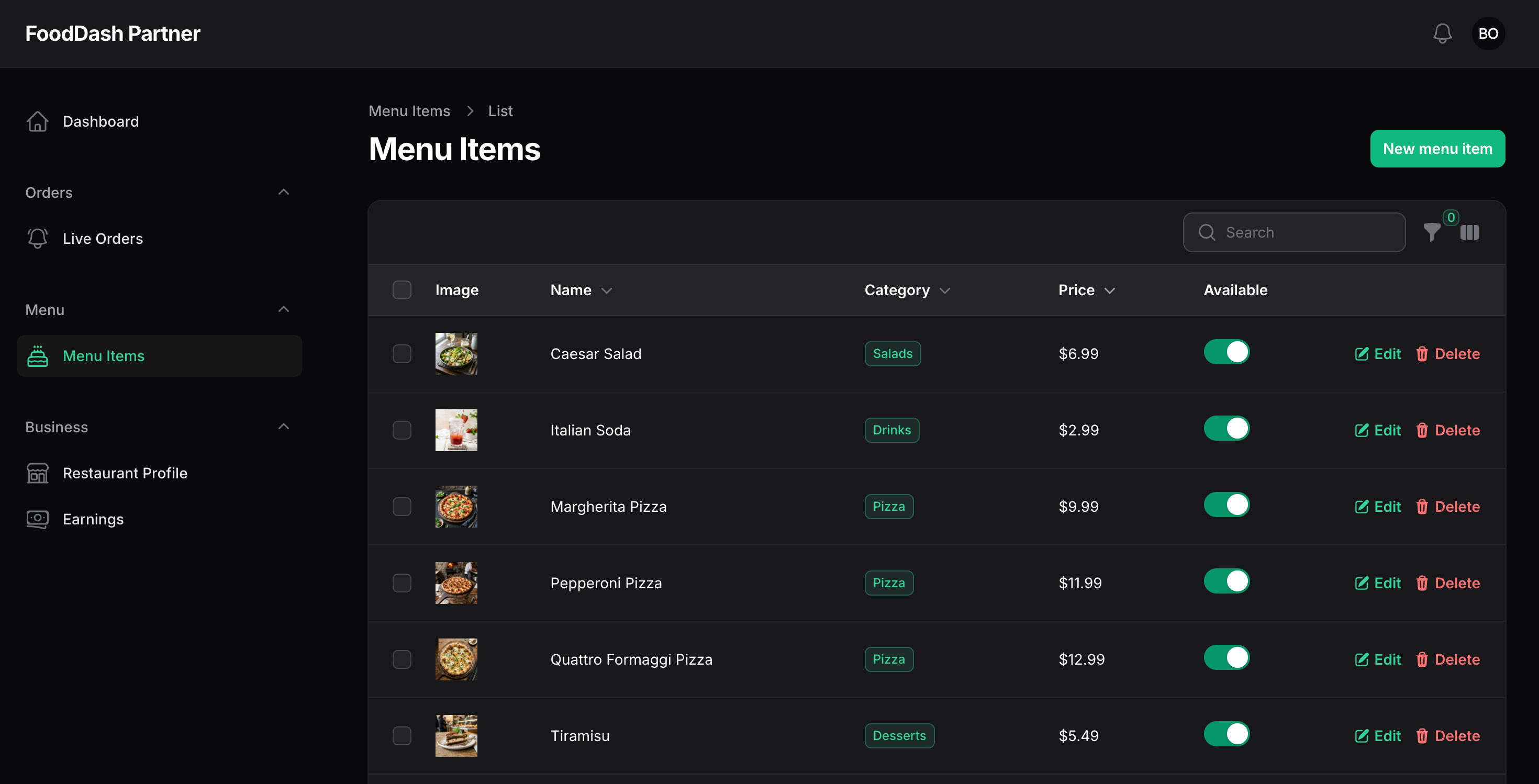Collapse the Business sidebar group

coord(284,427)
